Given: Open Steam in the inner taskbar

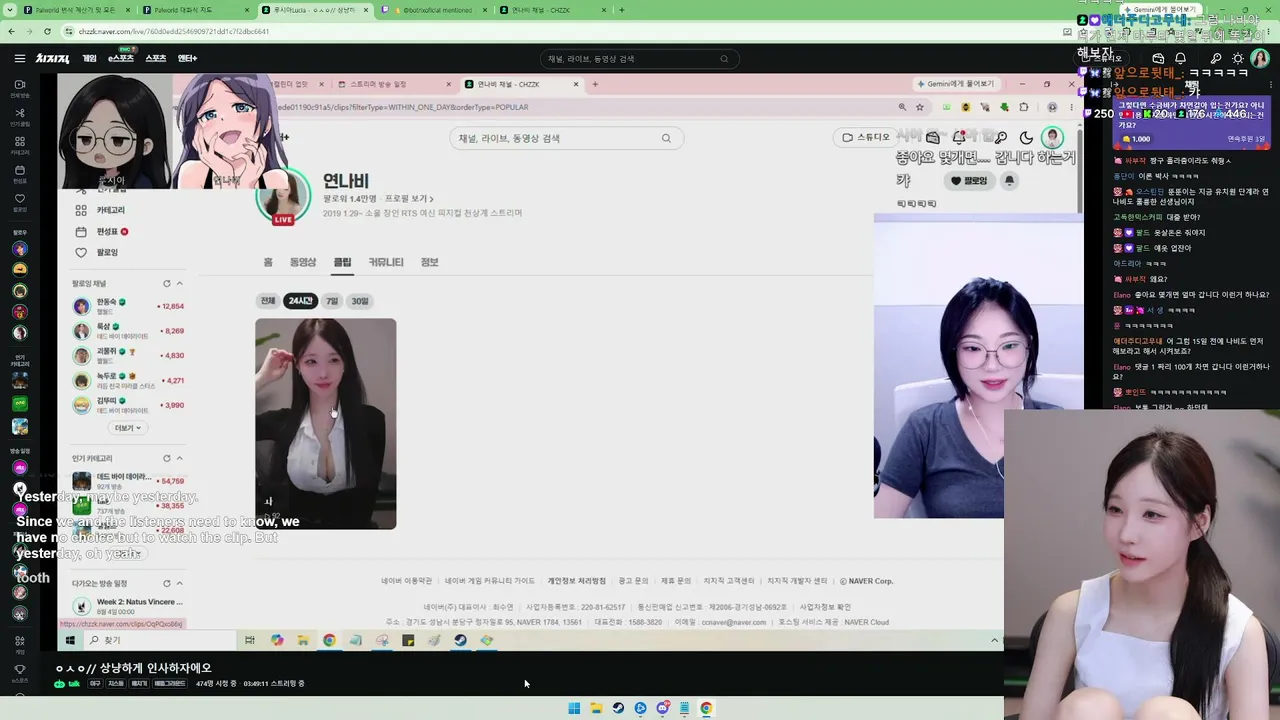Looking at the screenshot, I should [460, 640].
